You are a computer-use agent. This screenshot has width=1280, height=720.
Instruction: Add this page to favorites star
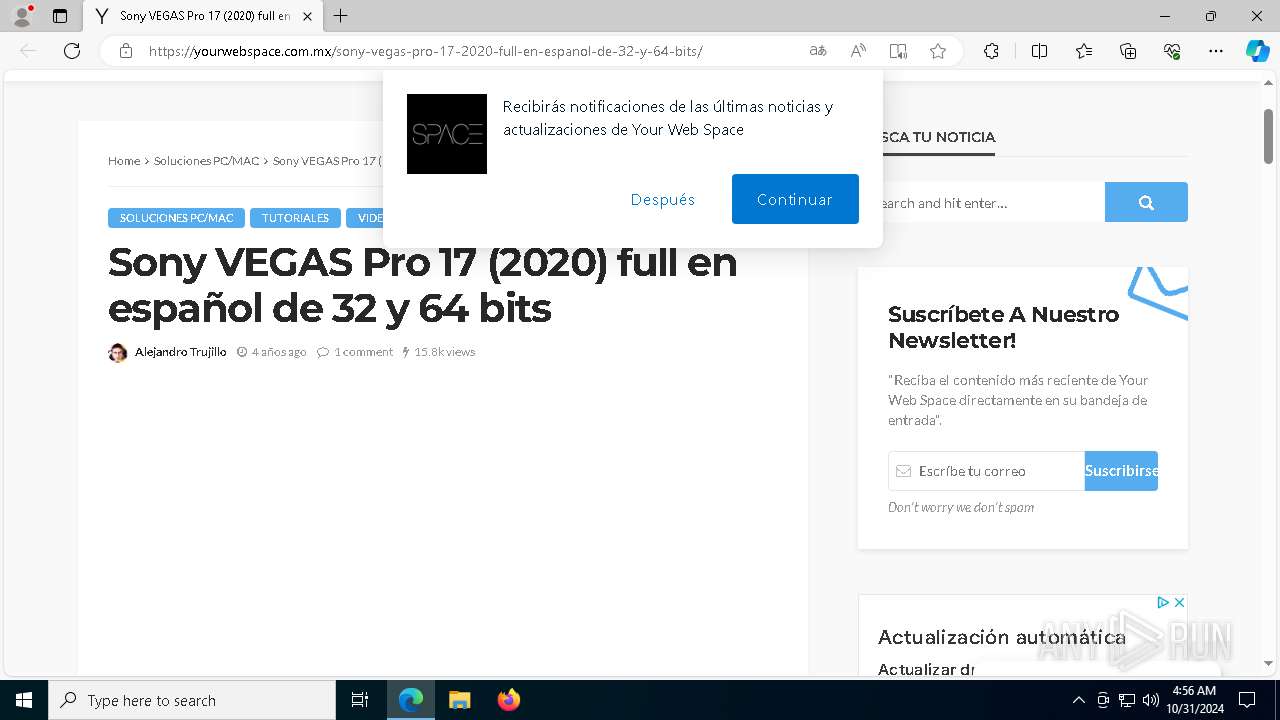[x=938, y=51]
